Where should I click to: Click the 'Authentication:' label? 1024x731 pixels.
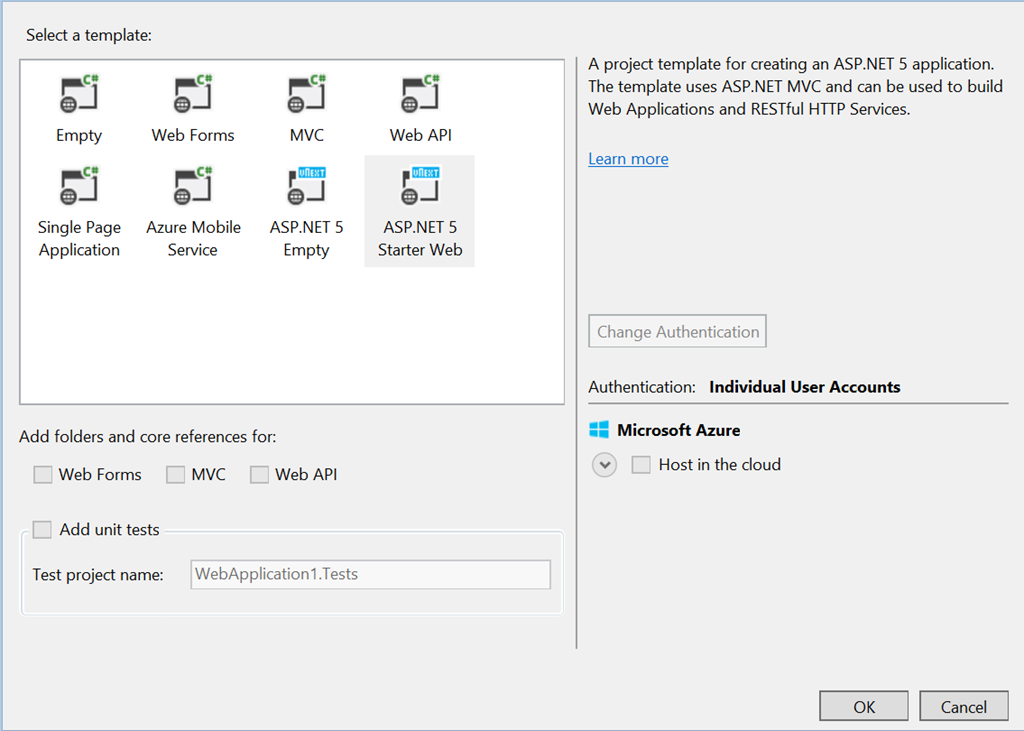click(x=642, y=387)
